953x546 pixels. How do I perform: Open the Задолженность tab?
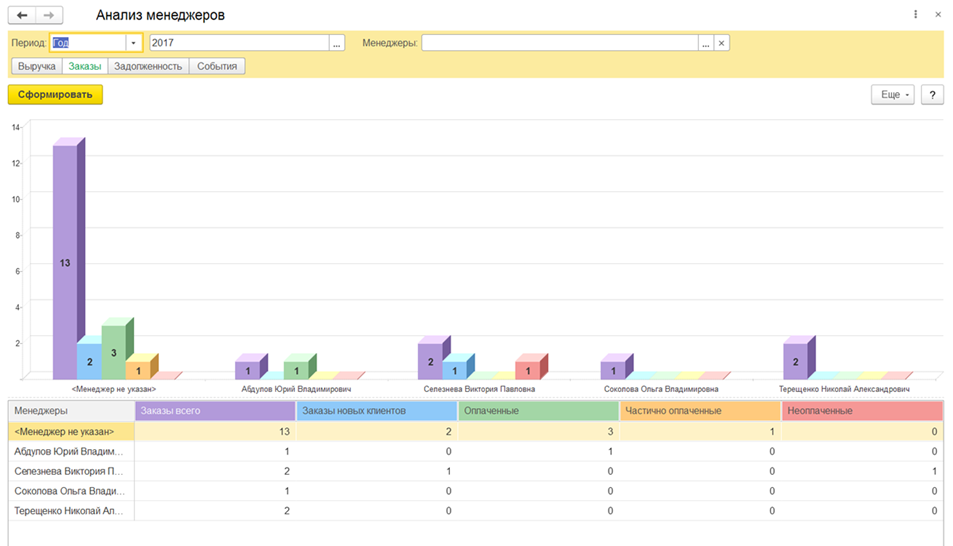pos(148,66)
